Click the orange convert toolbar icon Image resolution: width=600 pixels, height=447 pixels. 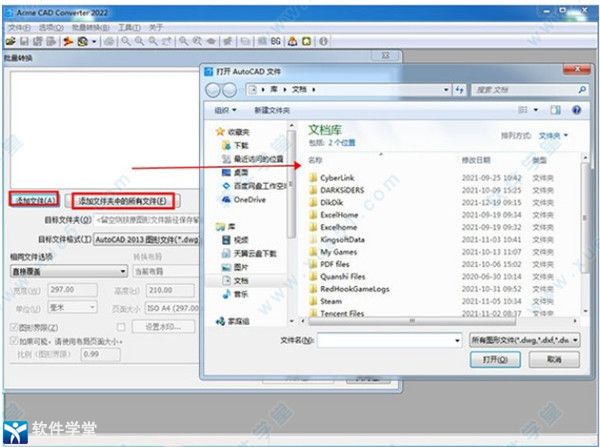coord(68,41)
